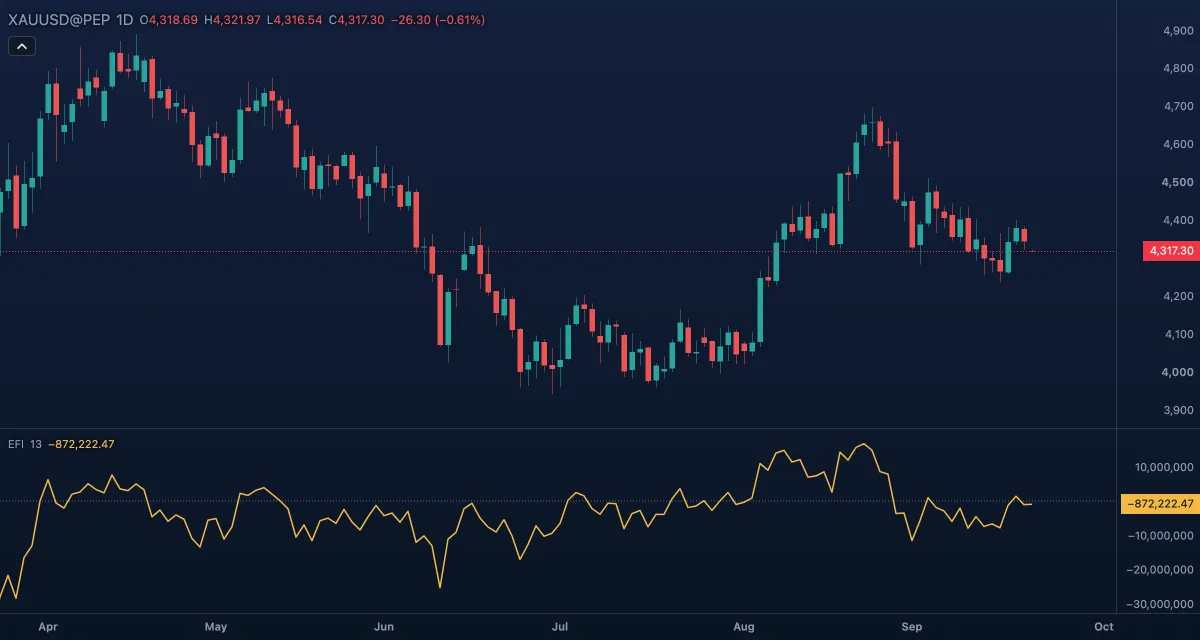Click the 4,000 price axis label
This screenshot has height=640, width=1200.
click(1178, 373)
